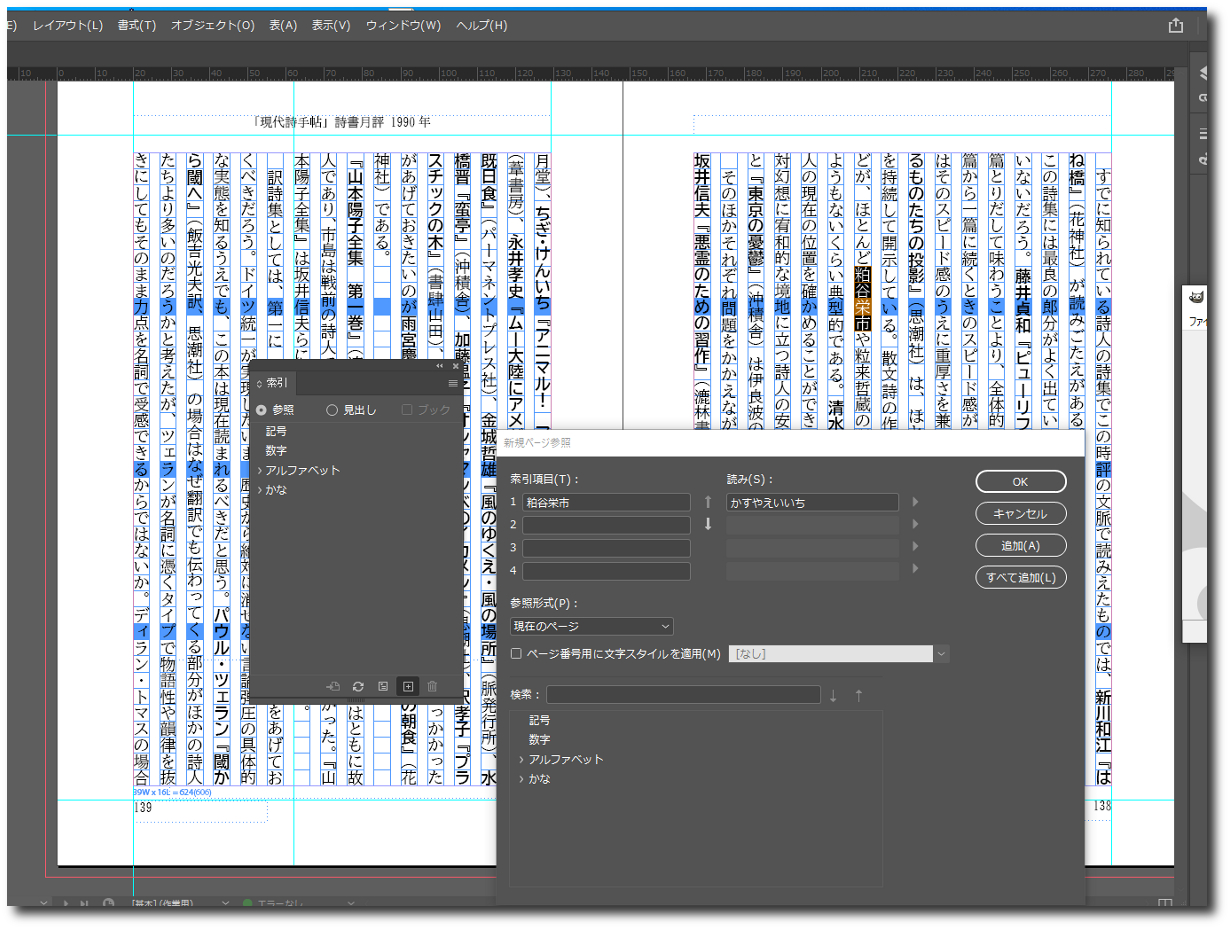Image resolution: width=1230 pixels, height=929 pixels.
Task: Open the 参照形式 dropdown showing 現在のページ
Action: point(591,626)
